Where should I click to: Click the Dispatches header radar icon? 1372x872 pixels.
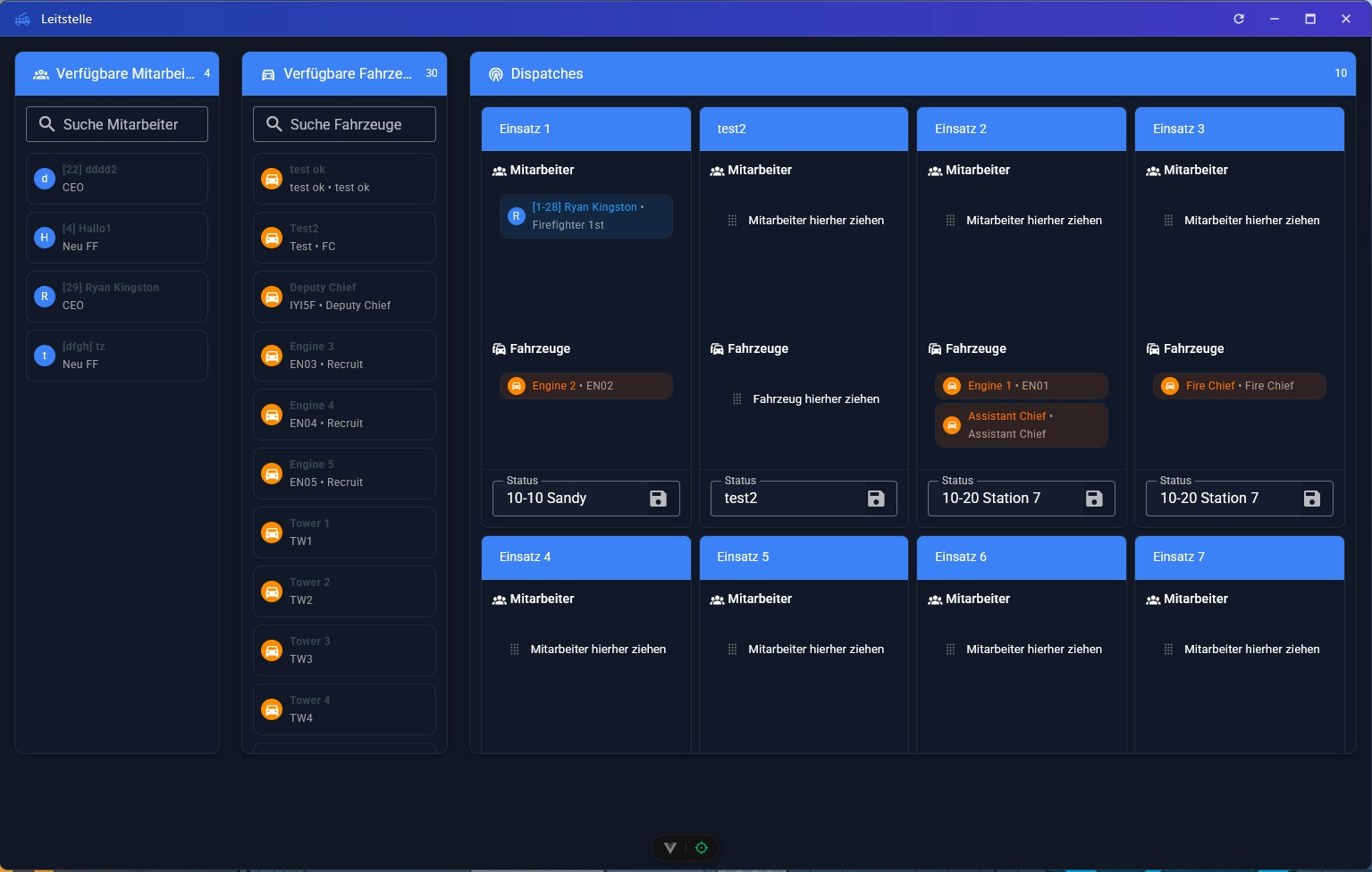tap(496, 74)
